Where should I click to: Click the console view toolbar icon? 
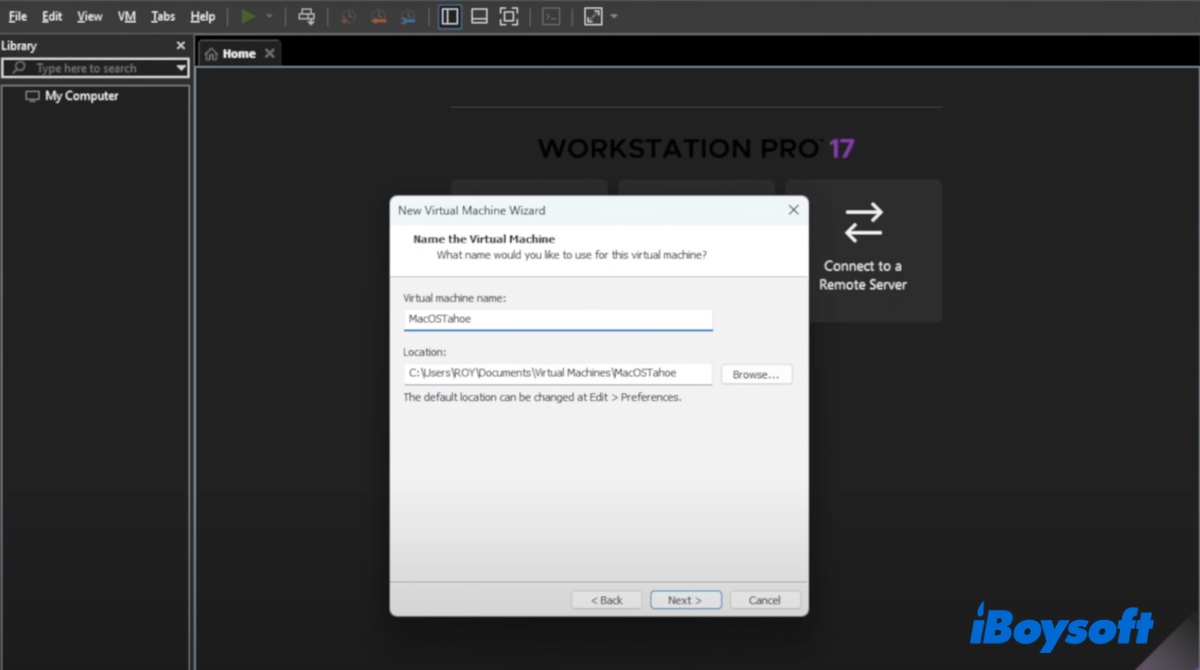[551, 17]
